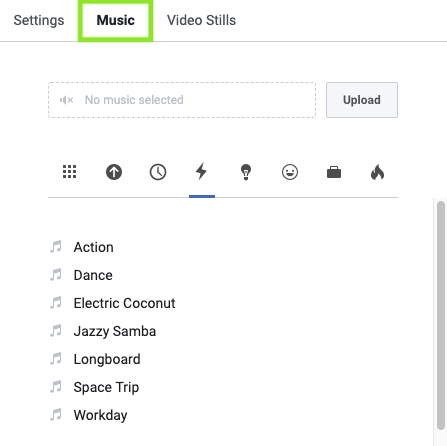
Task: Click the track list vertical scrollbar
Action: pos(441,315)
